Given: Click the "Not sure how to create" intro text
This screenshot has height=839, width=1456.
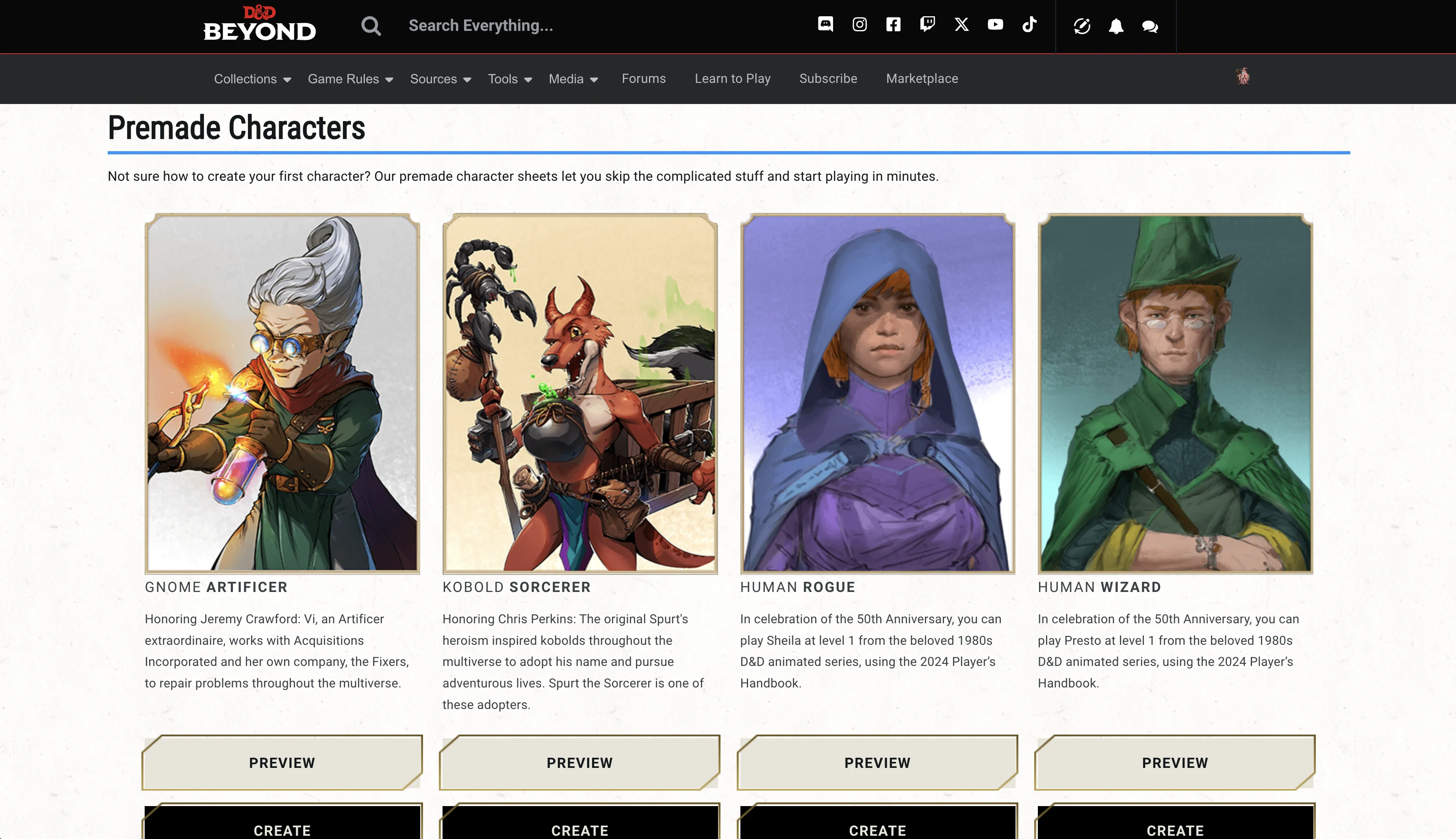Looking at the screenshot, I should [x=523, y=176].
